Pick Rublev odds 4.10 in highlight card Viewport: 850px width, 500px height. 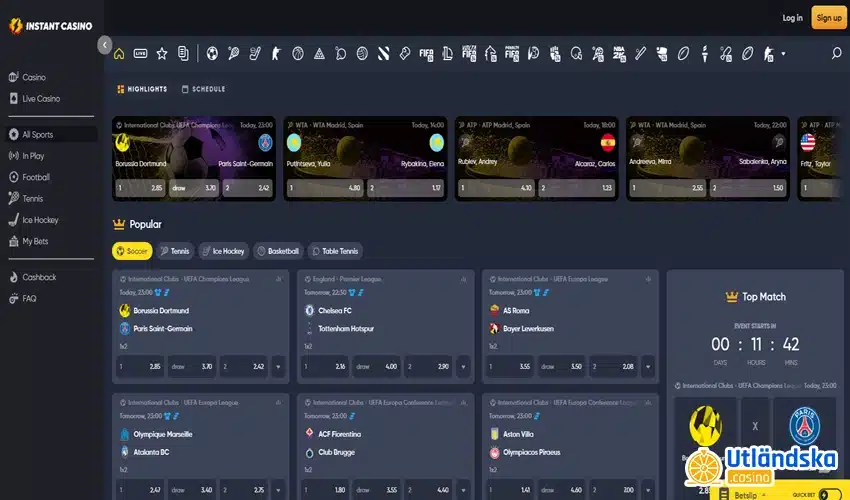click(x=496, y=188)
